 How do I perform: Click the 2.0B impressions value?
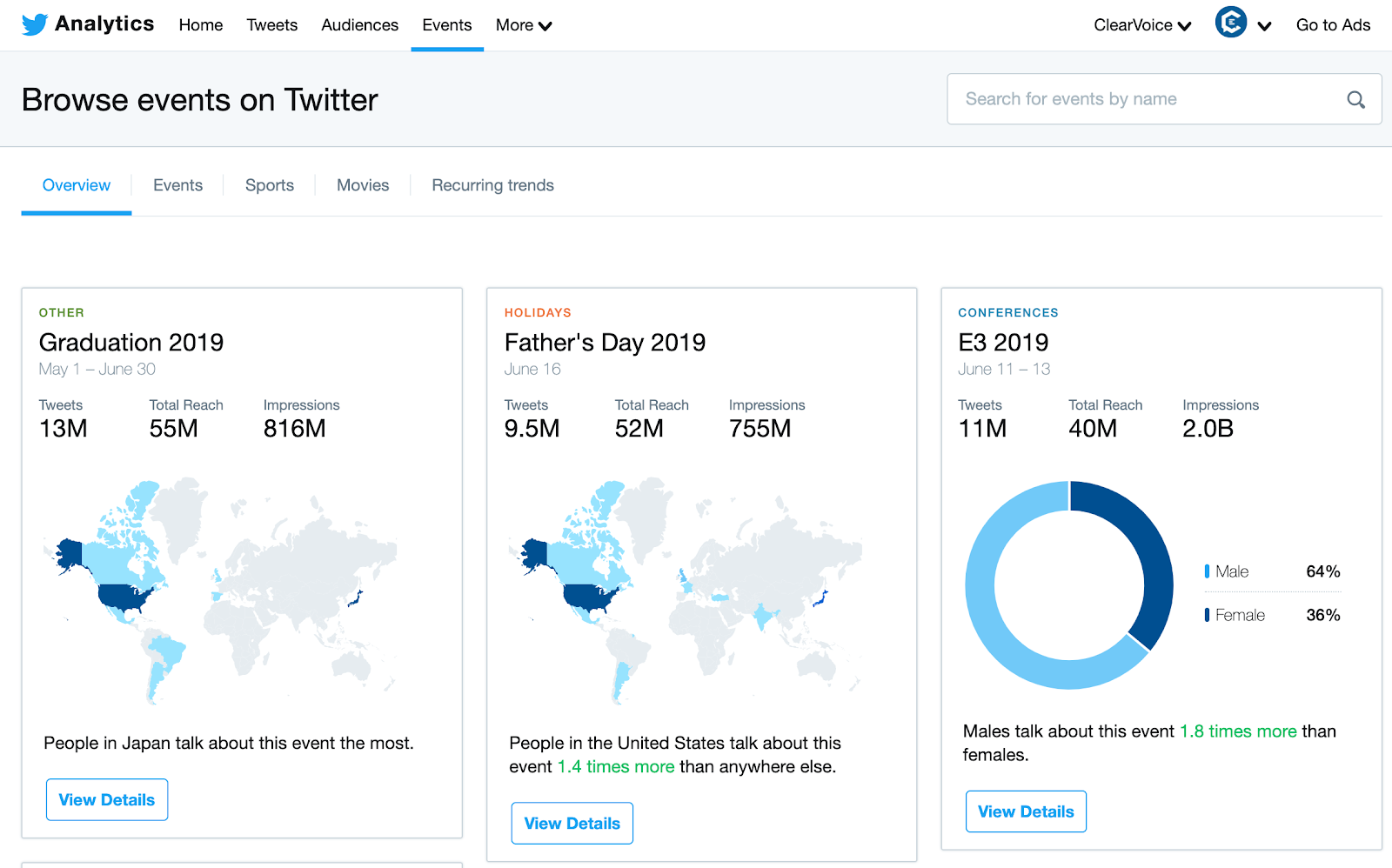point(1208,429)
